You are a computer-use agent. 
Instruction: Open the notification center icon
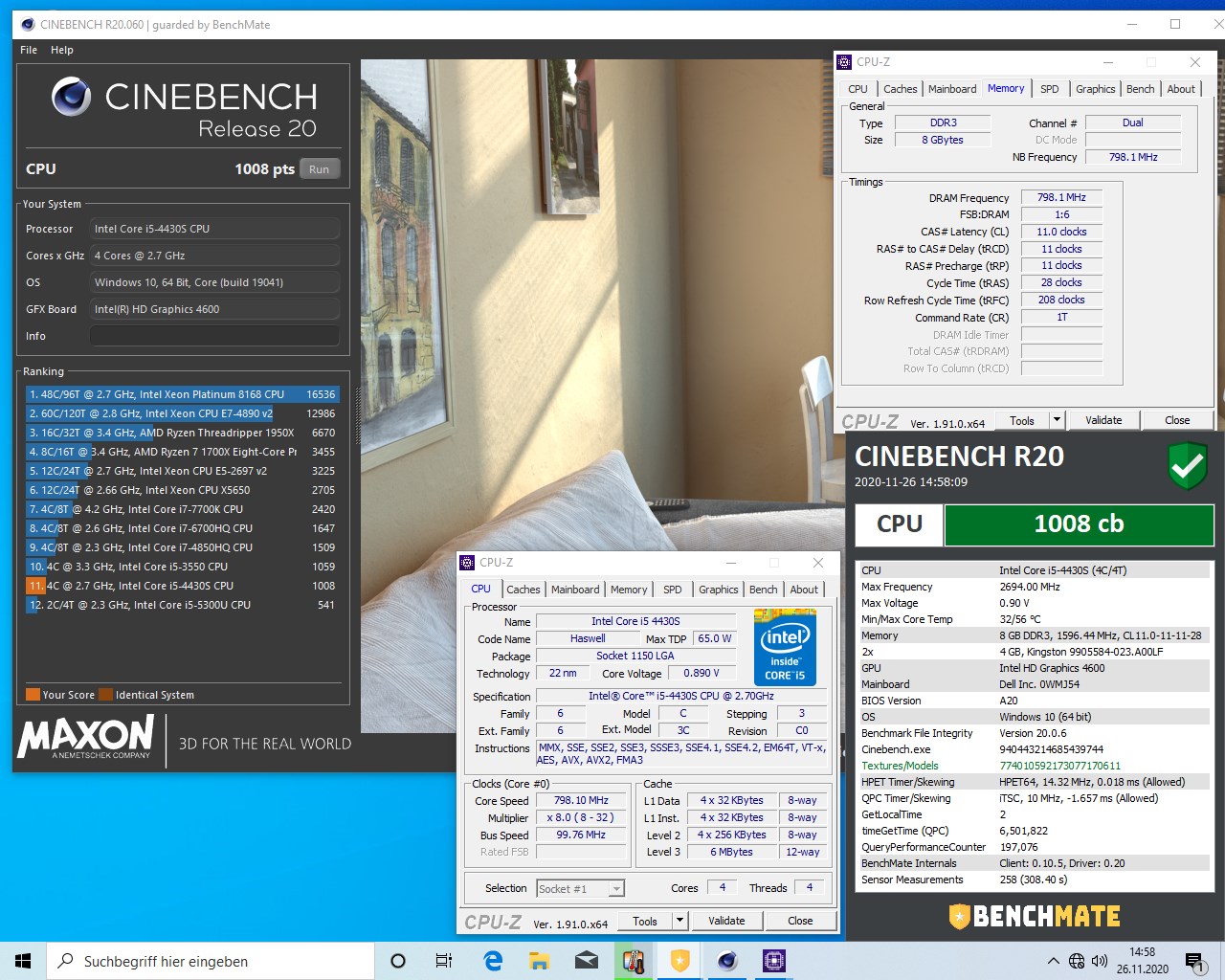pyautogui.click(x=1193, y=961)
